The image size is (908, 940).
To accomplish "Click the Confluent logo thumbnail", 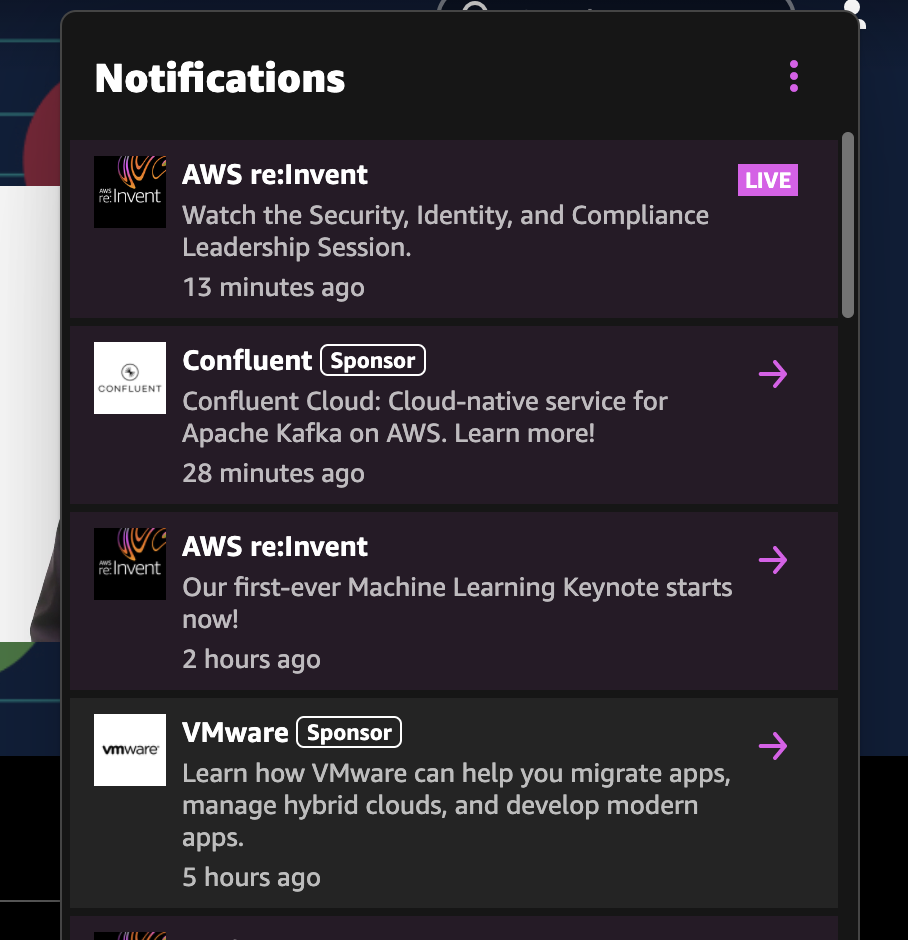I will coord(130,378).
